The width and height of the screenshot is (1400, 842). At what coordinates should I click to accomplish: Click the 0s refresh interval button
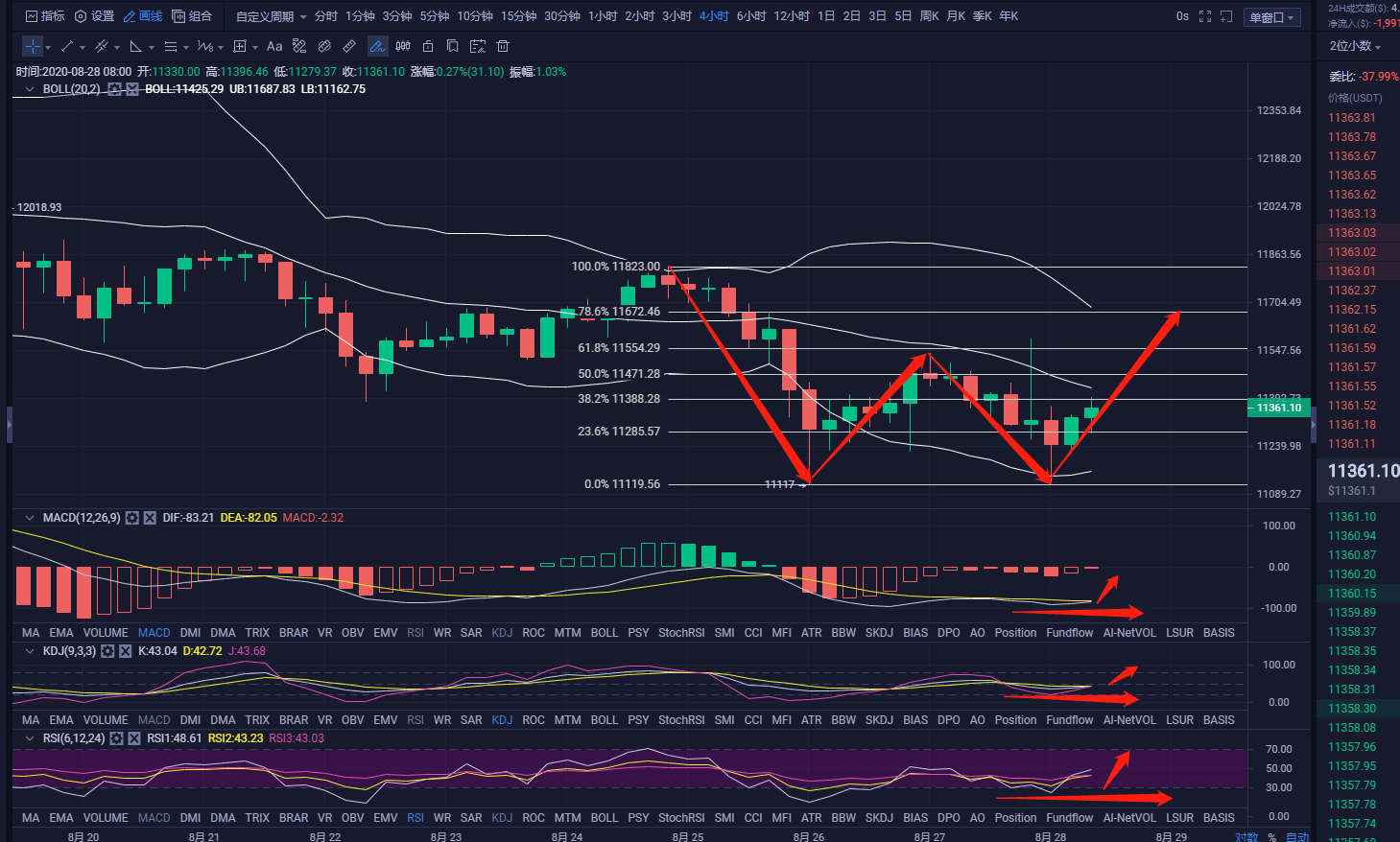click(x=1182, y=16)
